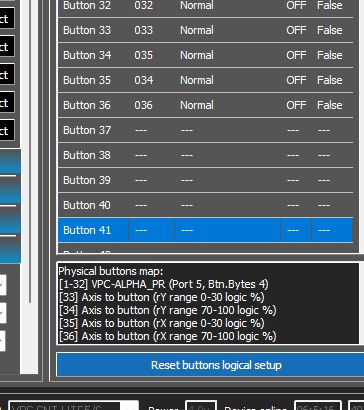The height and width of the screenshot is (410, 364).
Task: Select the Button 36 row name
Action: (x=87, y=105)
